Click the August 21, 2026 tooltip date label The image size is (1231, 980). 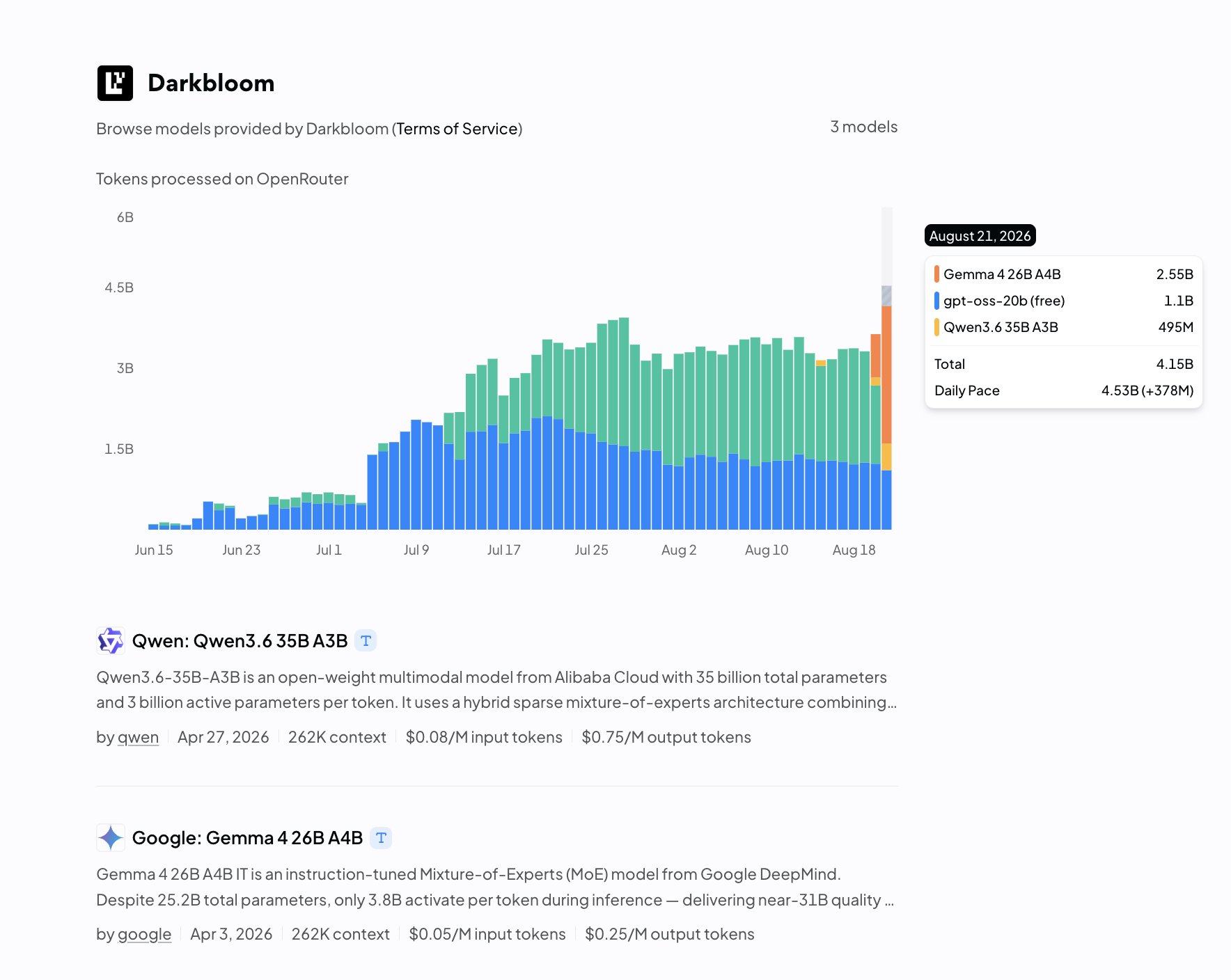(x=980, y=235)
